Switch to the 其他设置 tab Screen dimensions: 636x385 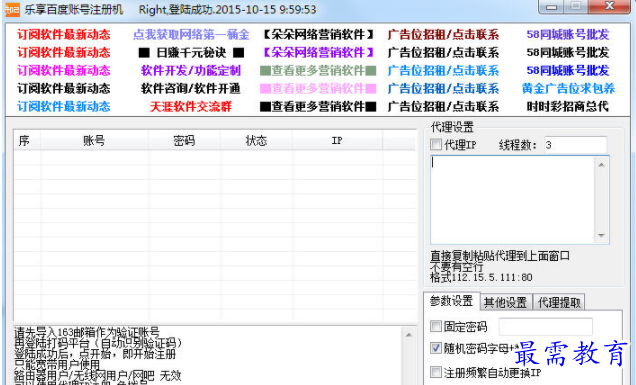pos(505,302)
